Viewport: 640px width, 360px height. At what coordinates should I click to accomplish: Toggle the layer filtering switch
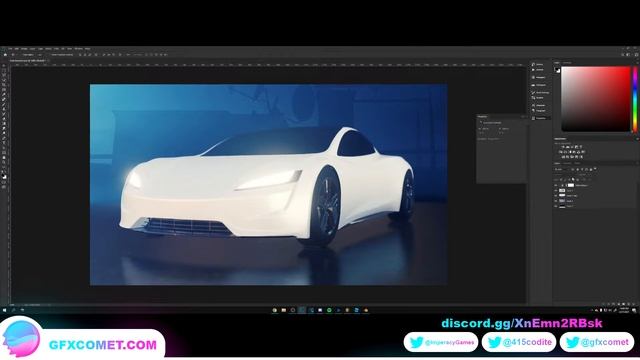tap(595, 169)
